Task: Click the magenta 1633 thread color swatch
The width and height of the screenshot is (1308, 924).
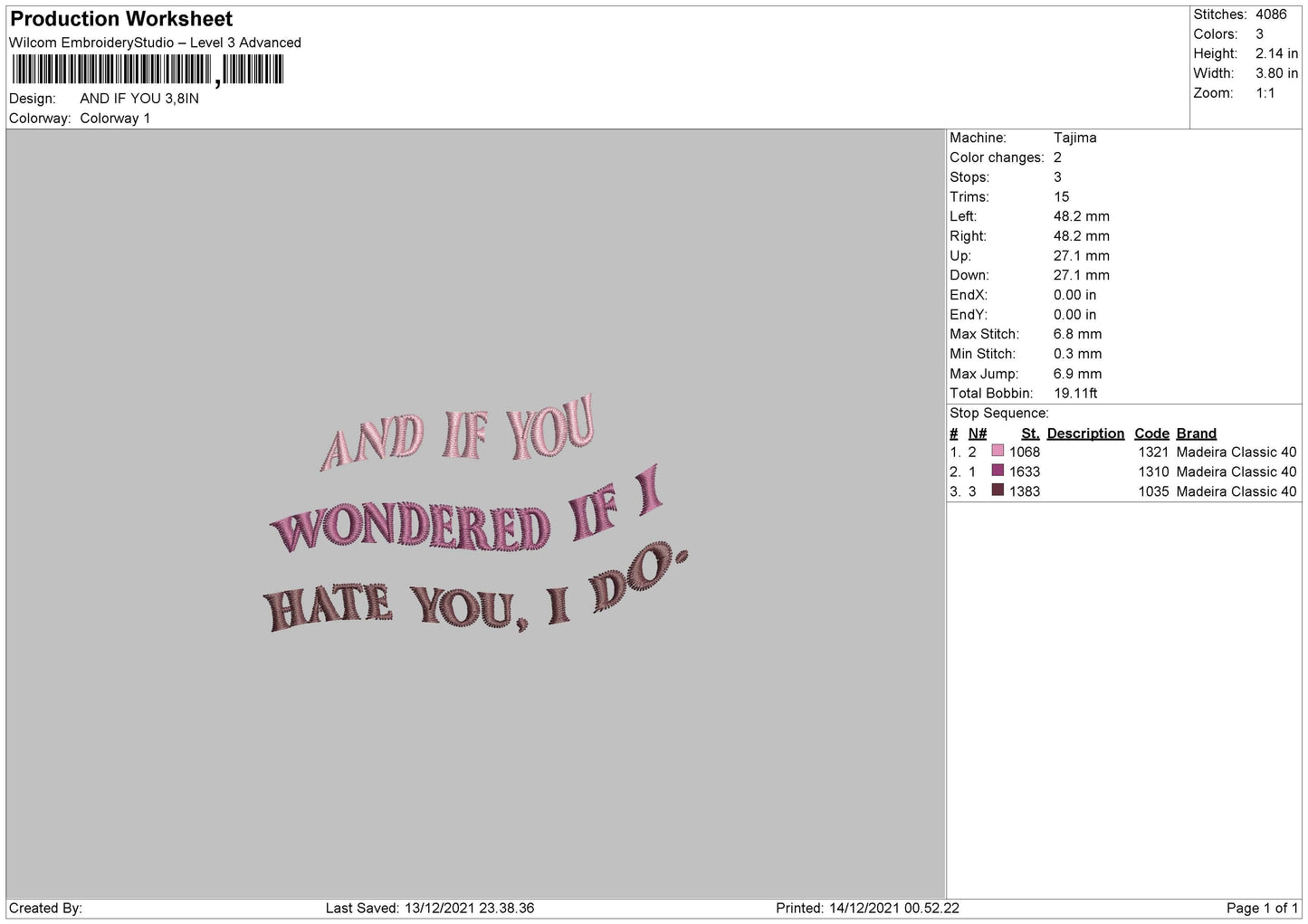Action: pyautogui.click(x=998, y=471)
